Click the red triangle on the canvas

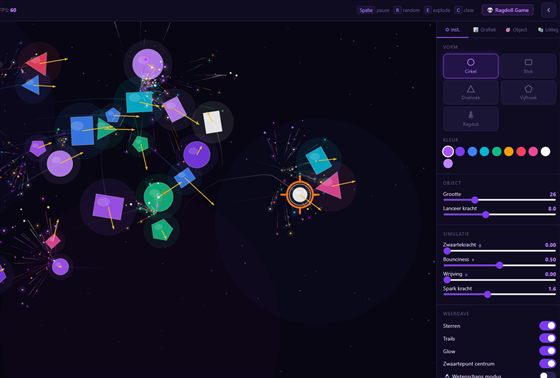(38, 64)
